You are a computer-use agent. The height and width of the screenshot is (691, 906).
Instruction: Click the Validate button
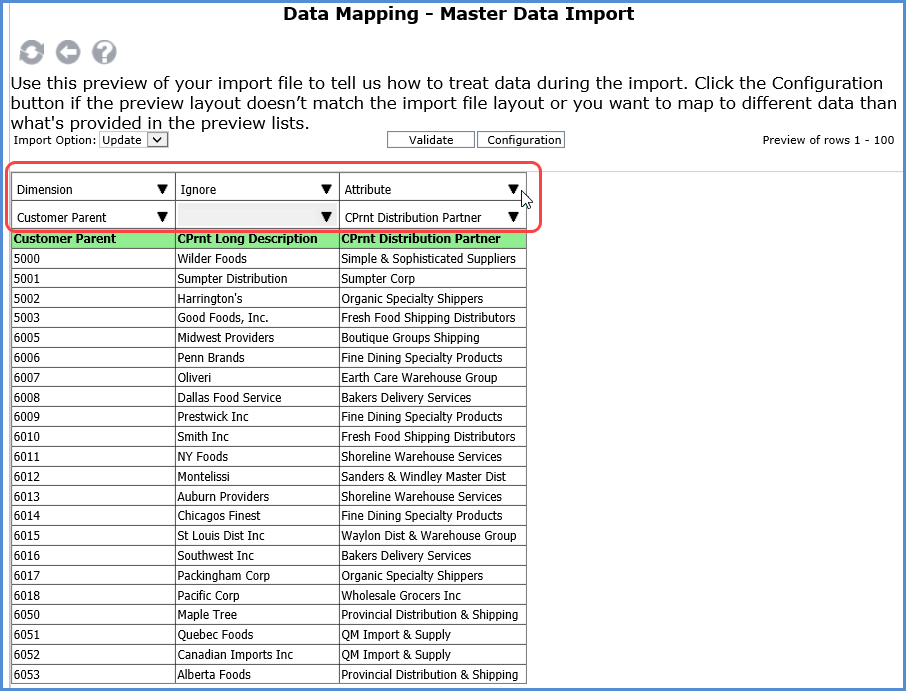(x=431, y=140)
